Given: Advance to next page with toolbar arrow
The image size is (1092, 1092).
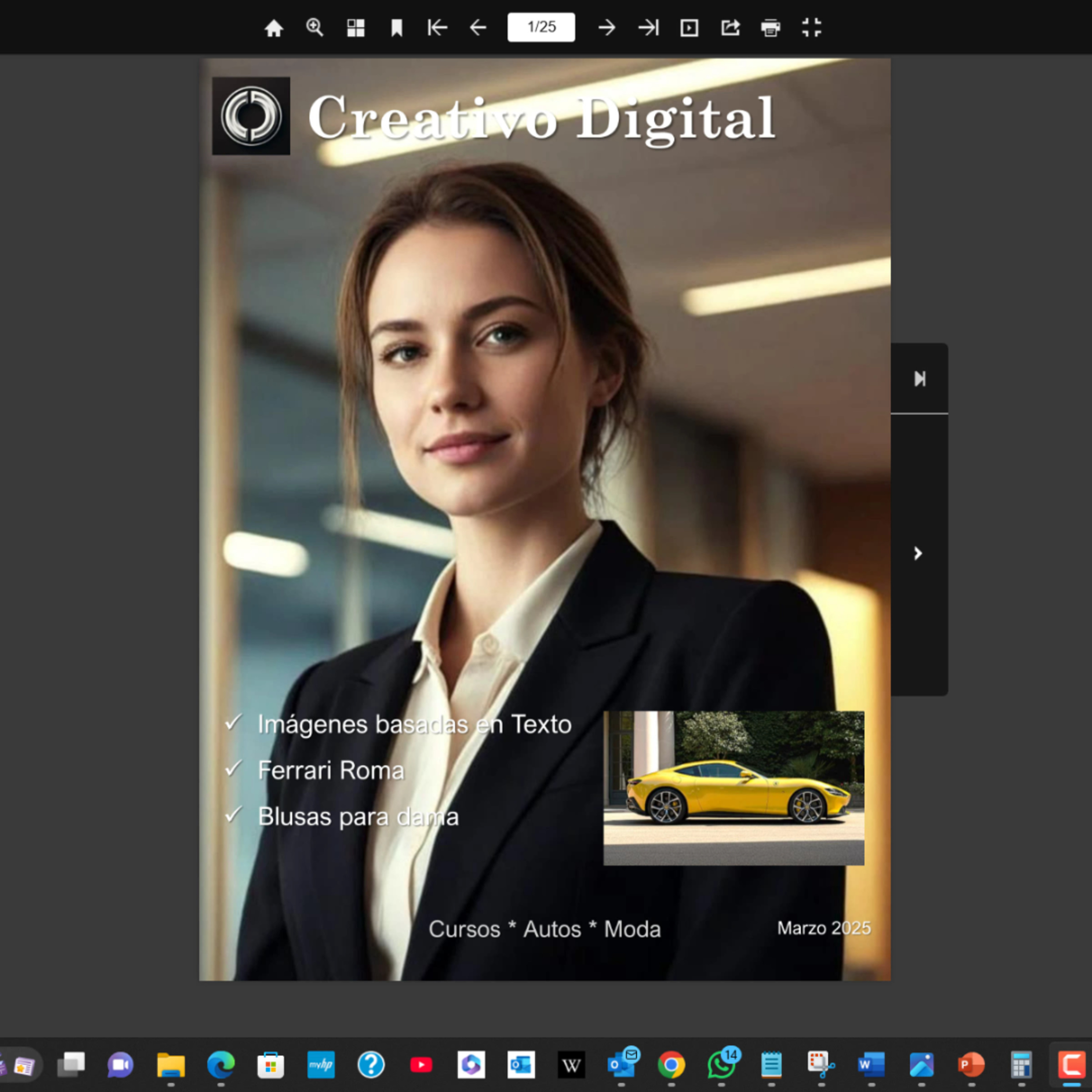Looking at the screenshot, I should coord(606,27).
